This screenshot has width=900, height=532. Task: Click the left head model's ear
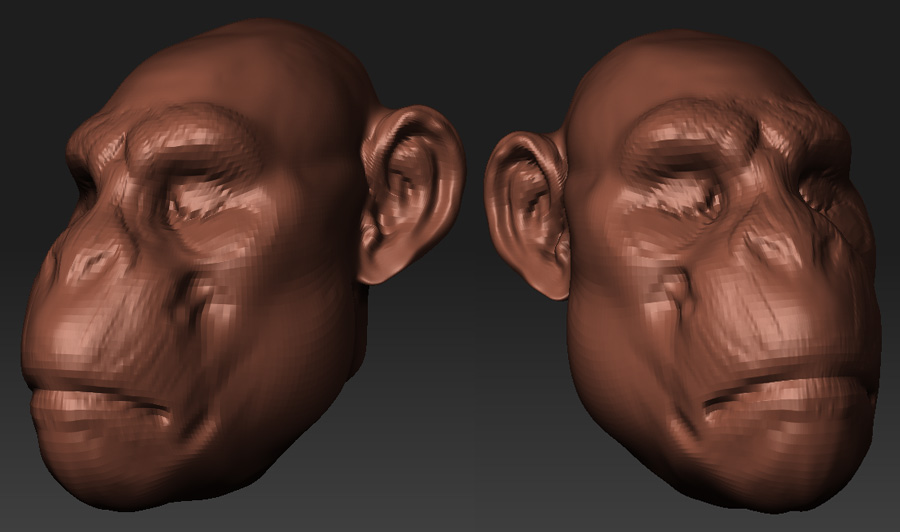(x=410, y=195)
